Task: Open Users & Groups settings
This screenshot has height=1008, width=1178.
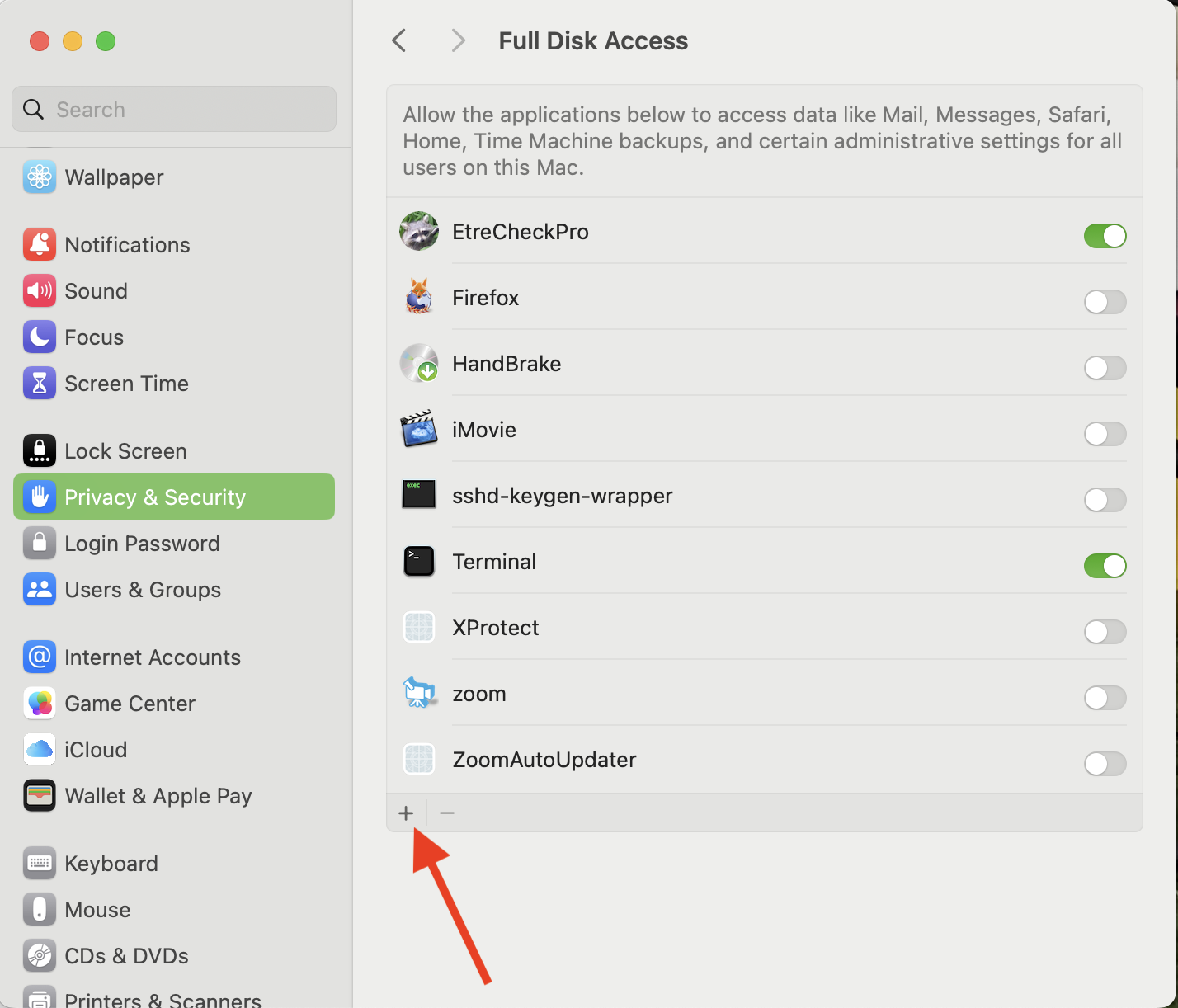Action: pos(174,590)
